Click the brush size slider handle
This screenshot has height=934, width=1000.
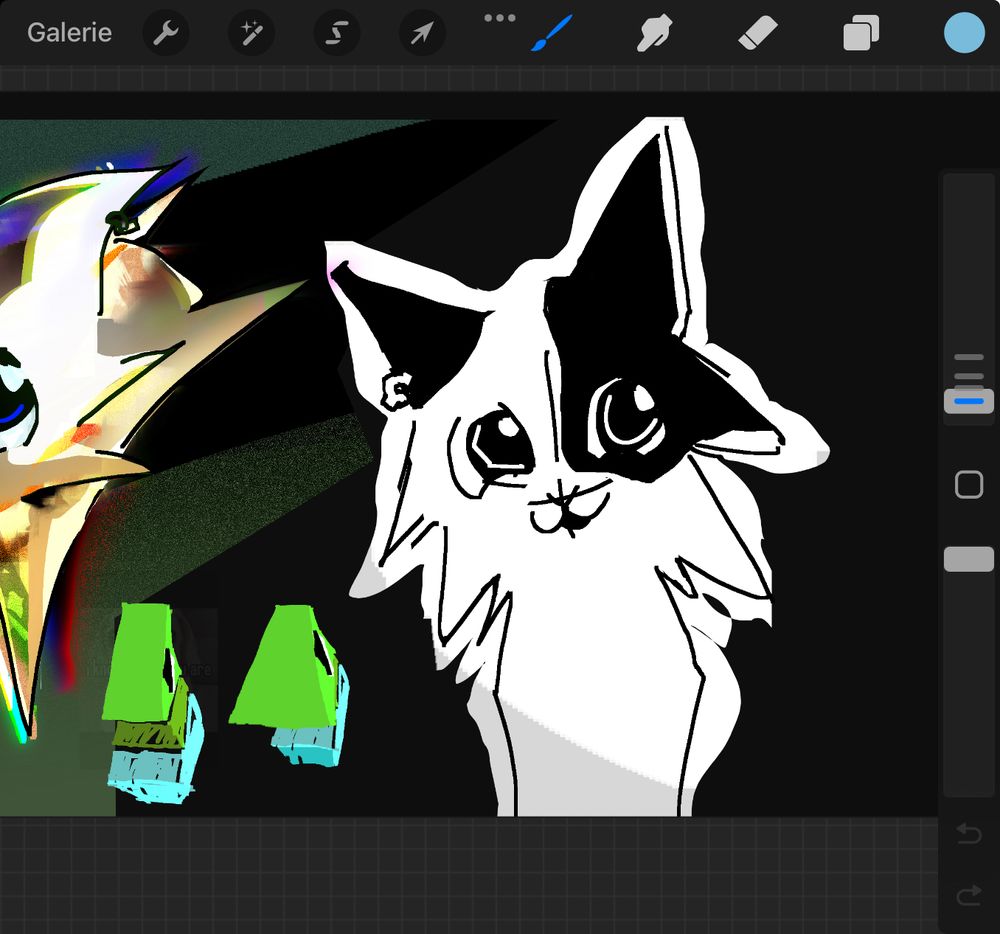coord(968,400)
